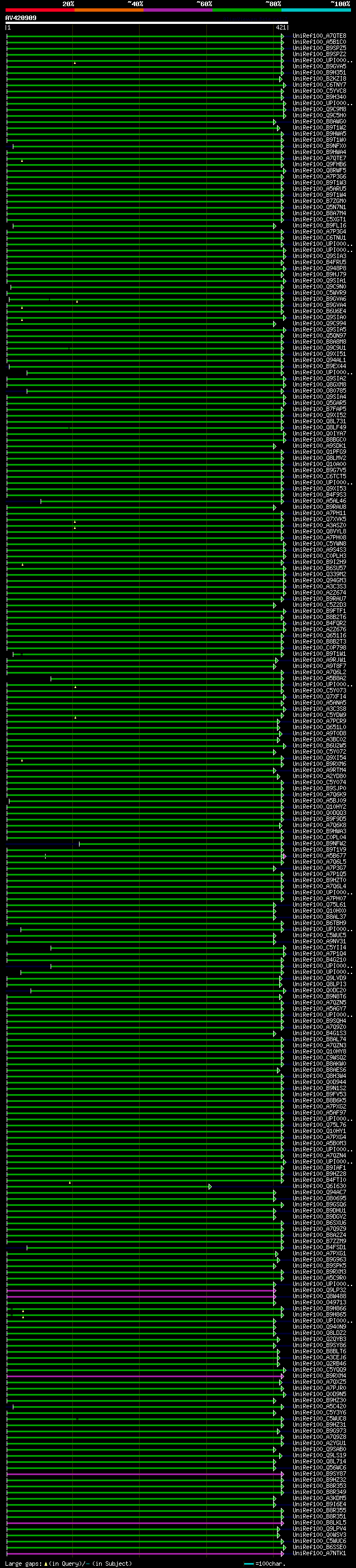Click the UniRef100_B9N8T6 label
Viewport: 356px width, 1568px height.
click(319, 997)
